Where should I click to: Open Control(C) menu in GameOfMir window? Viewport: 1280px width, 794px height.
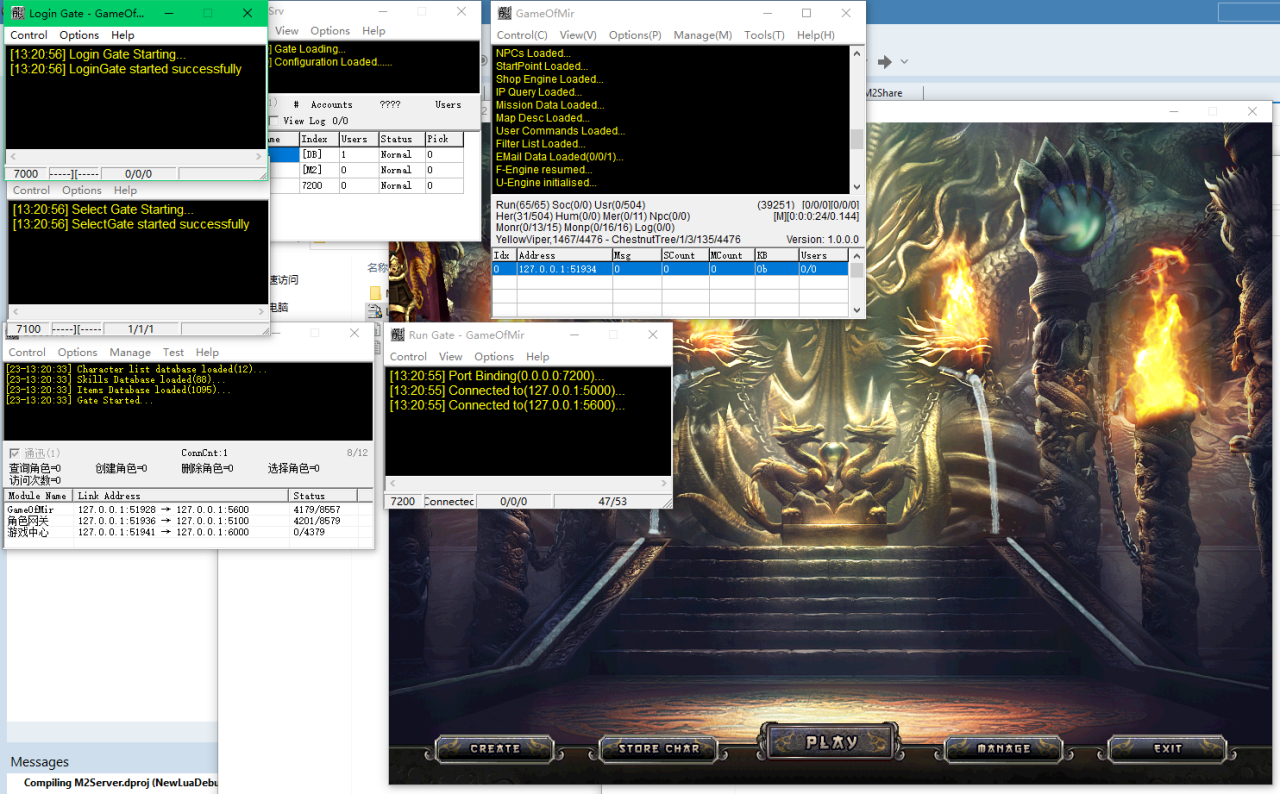pyautogui.click(x=522, y=35)
